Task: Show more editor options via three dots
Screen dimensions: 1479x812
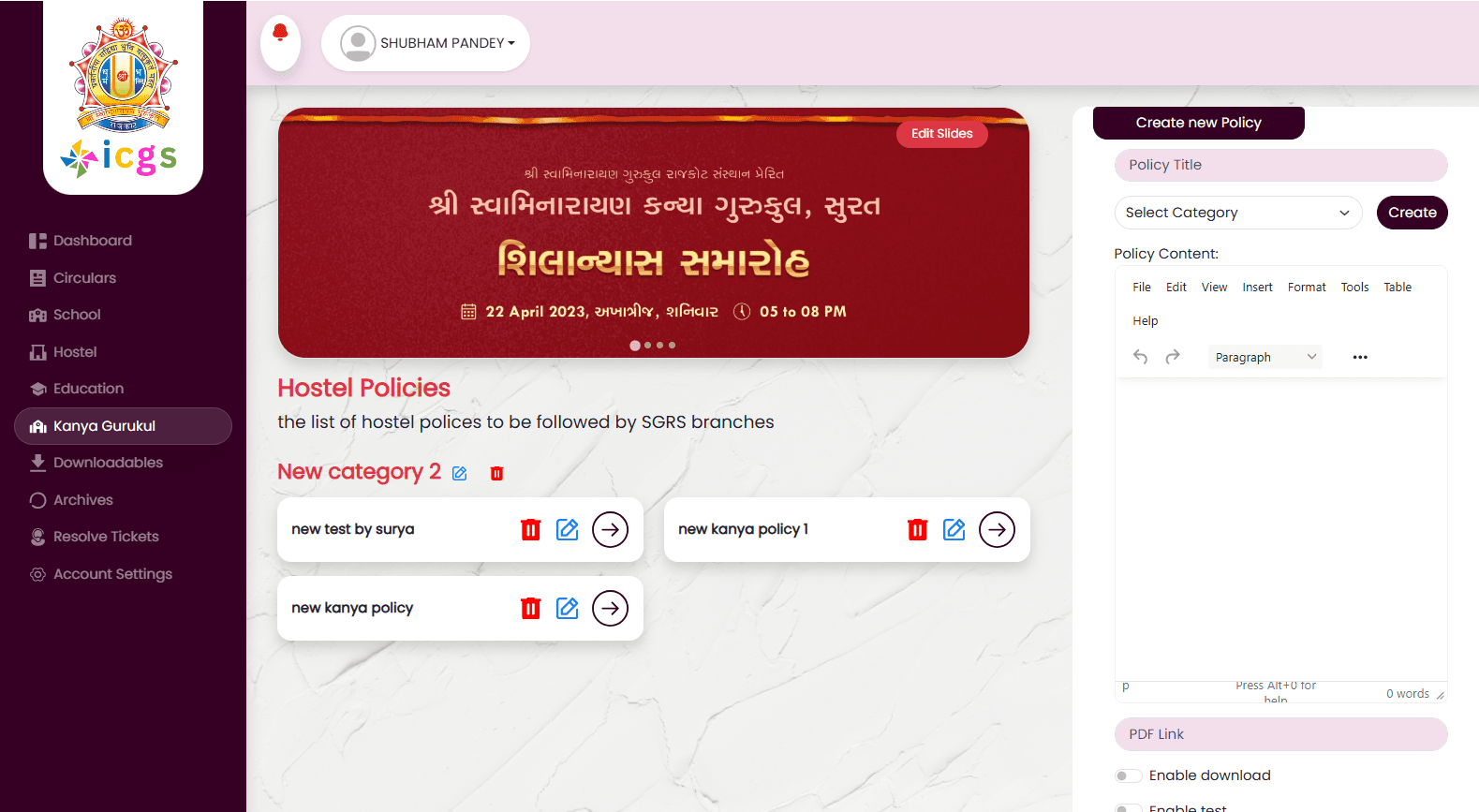Action: coord(1360,357)
